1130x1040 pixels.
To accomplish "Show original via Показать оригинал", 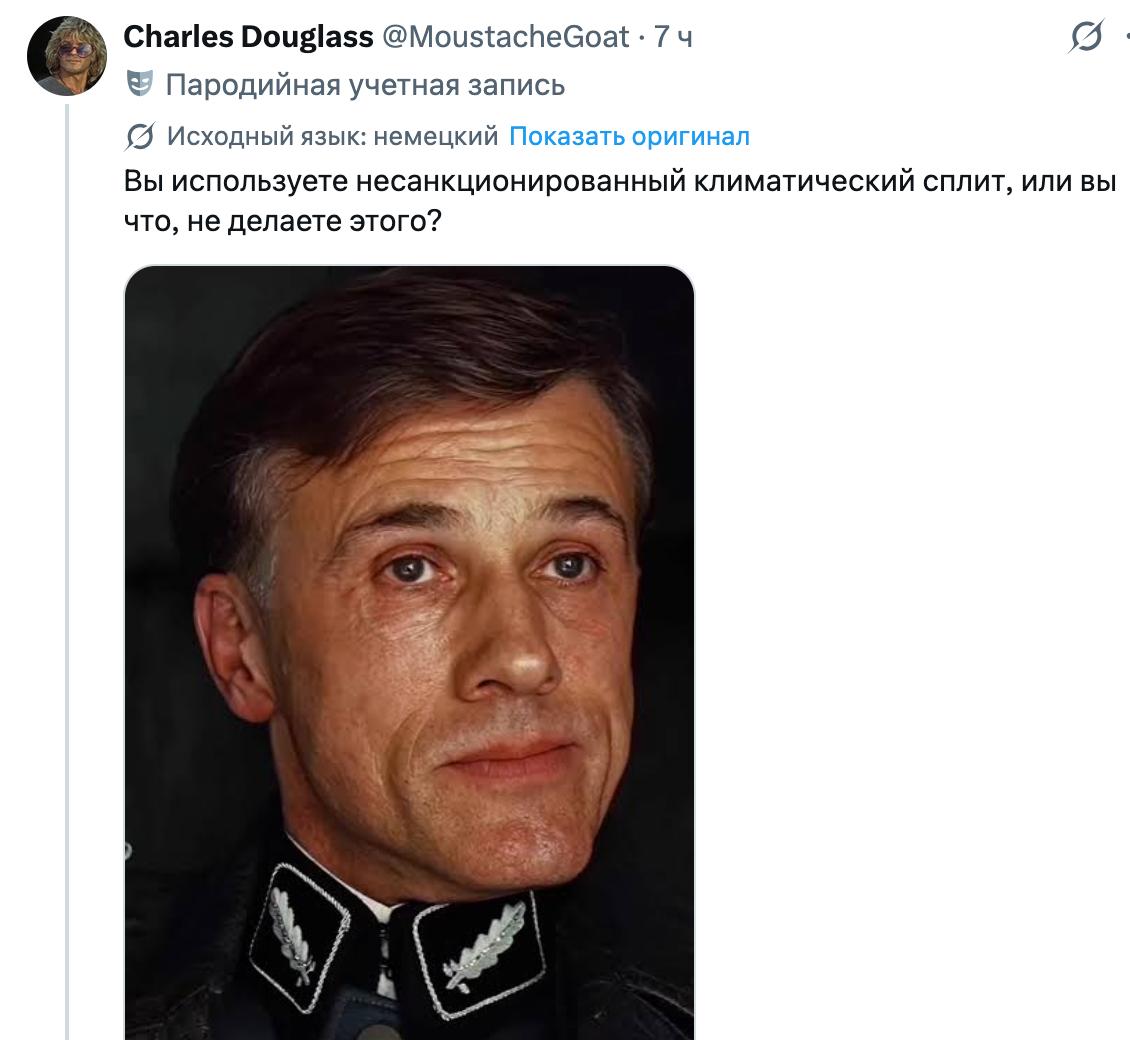I will coord(629,136).
